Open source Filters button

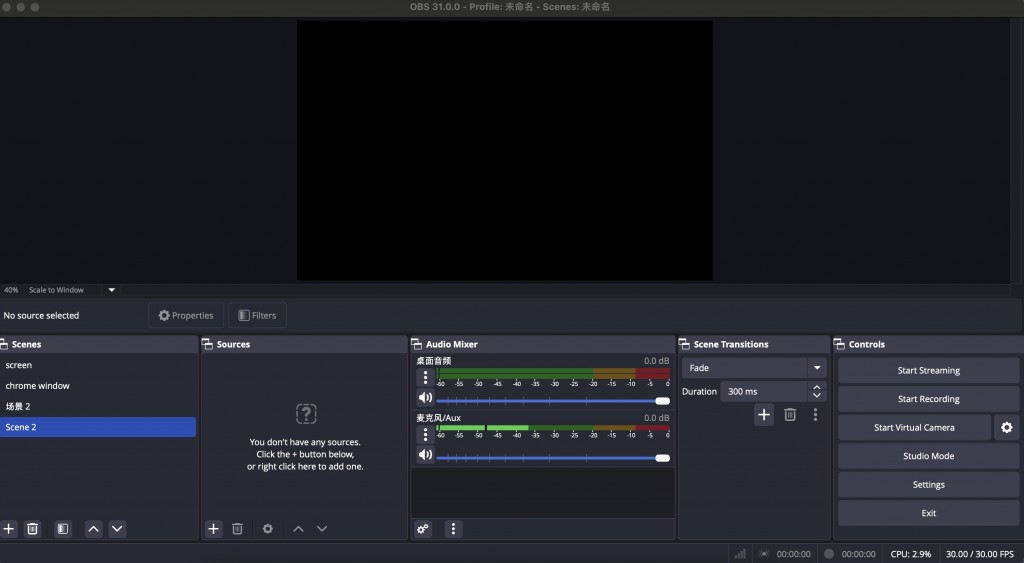pos(257,315)
